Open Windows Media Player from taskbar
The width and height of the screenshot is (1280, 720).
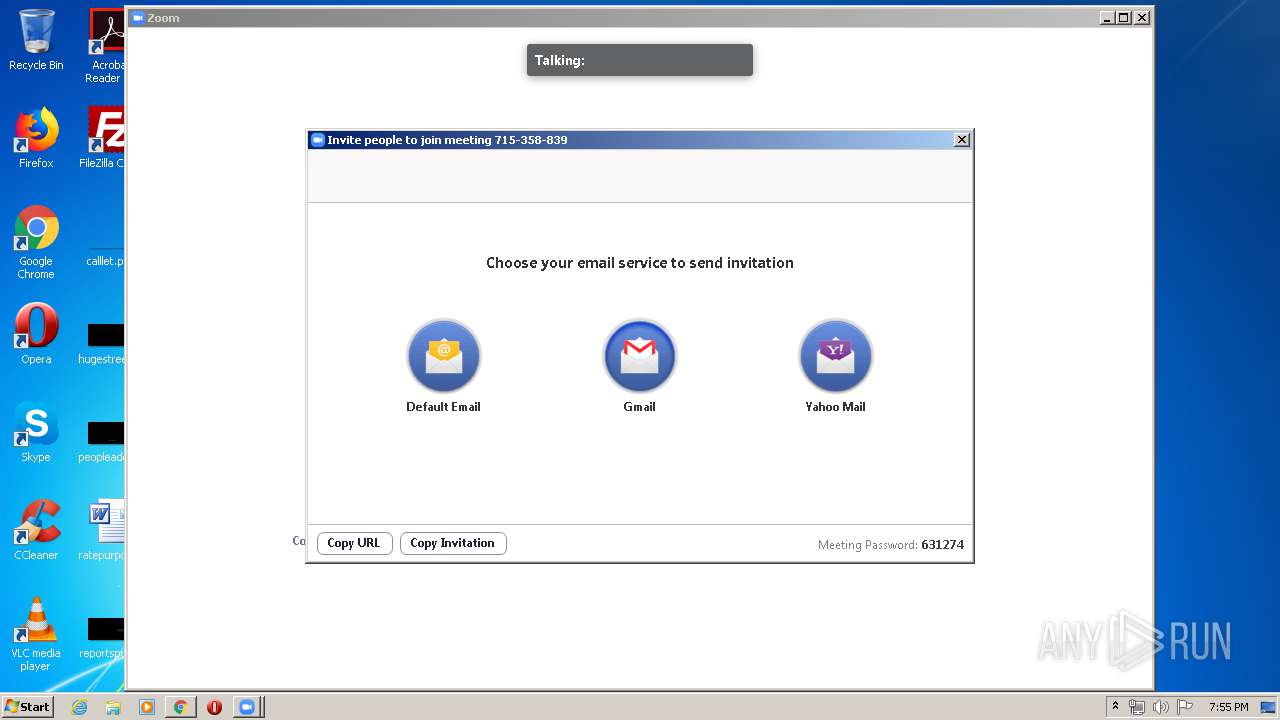click(x=147, y=707)
